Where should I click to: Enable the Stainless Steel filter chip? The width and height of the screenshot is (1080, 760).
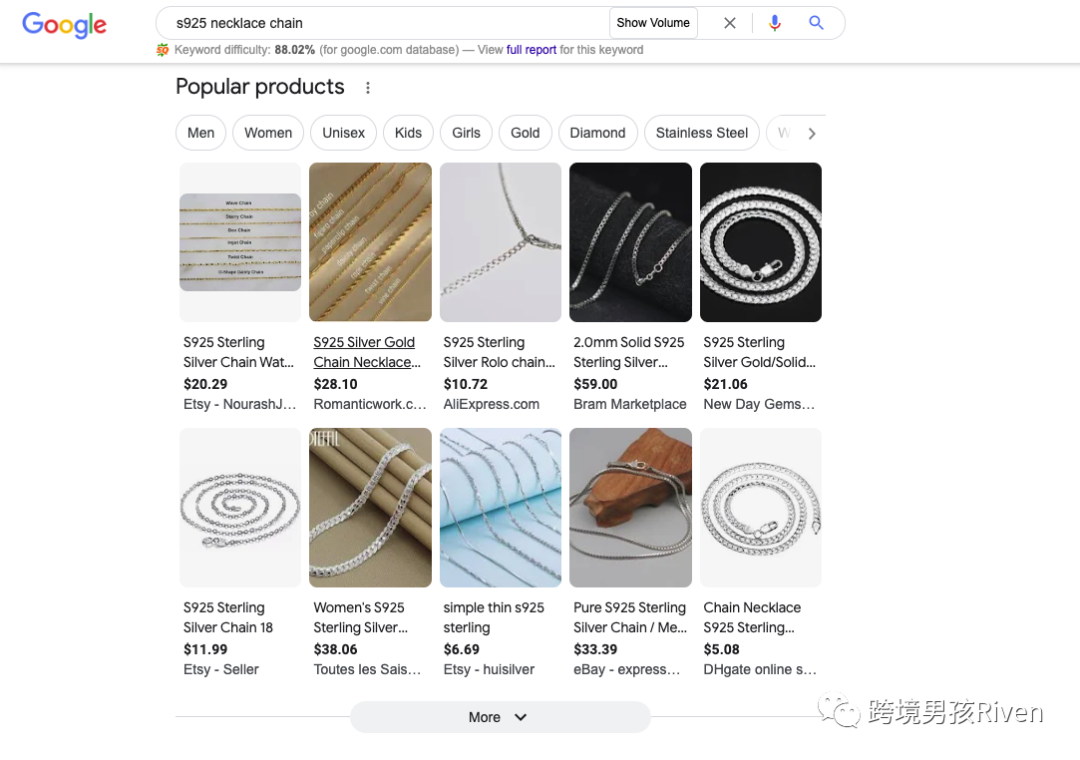[x=701, y=133]
